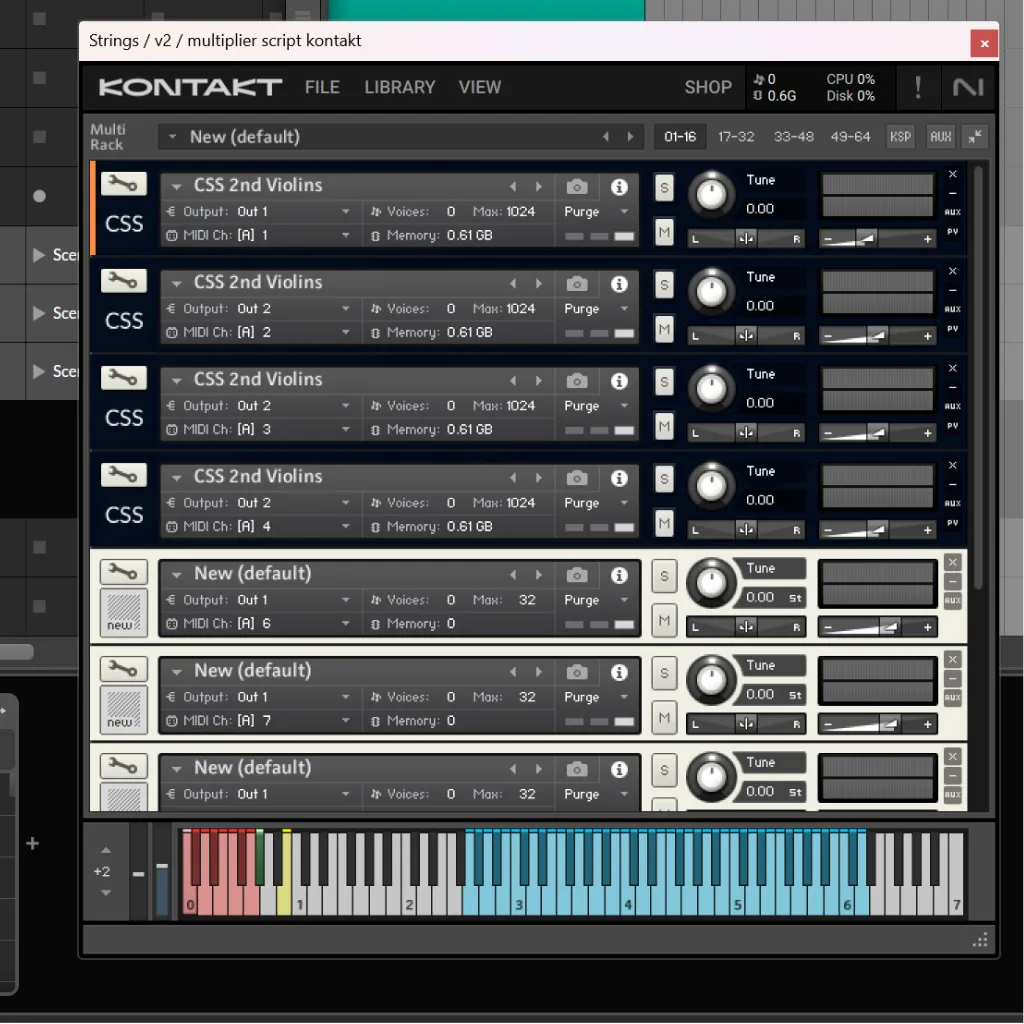Open the LIBRARY menu
This screenshot has width=1024, height=1024.
(x=400, y=87)
